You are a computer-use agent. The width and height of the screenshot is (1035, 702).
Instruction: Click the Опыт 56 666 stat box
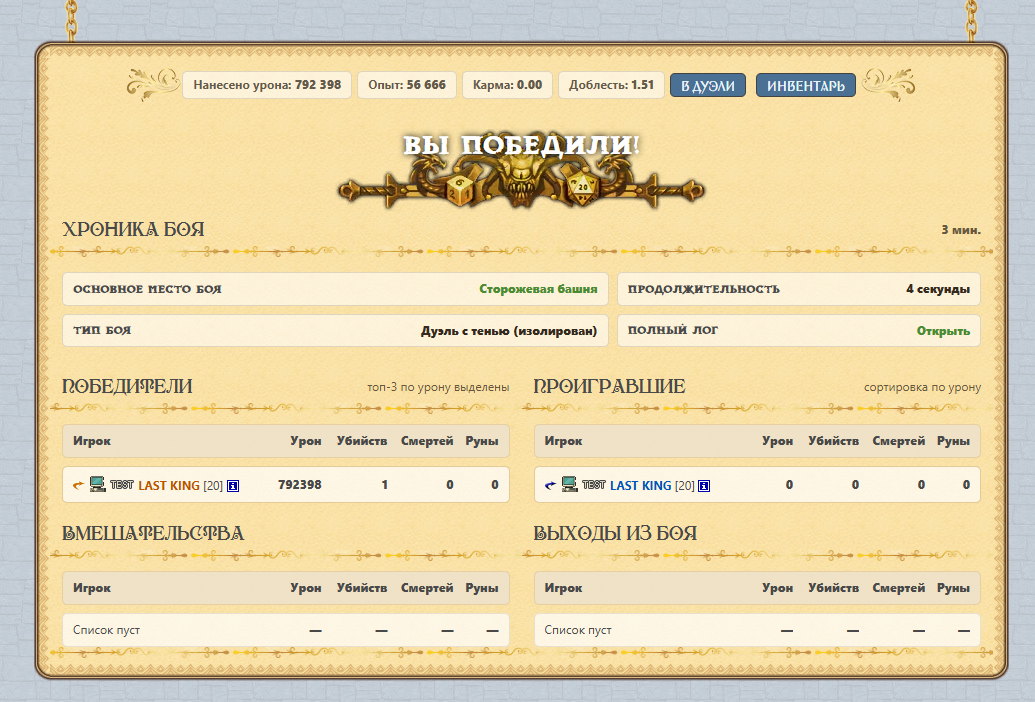coord(407,85)
